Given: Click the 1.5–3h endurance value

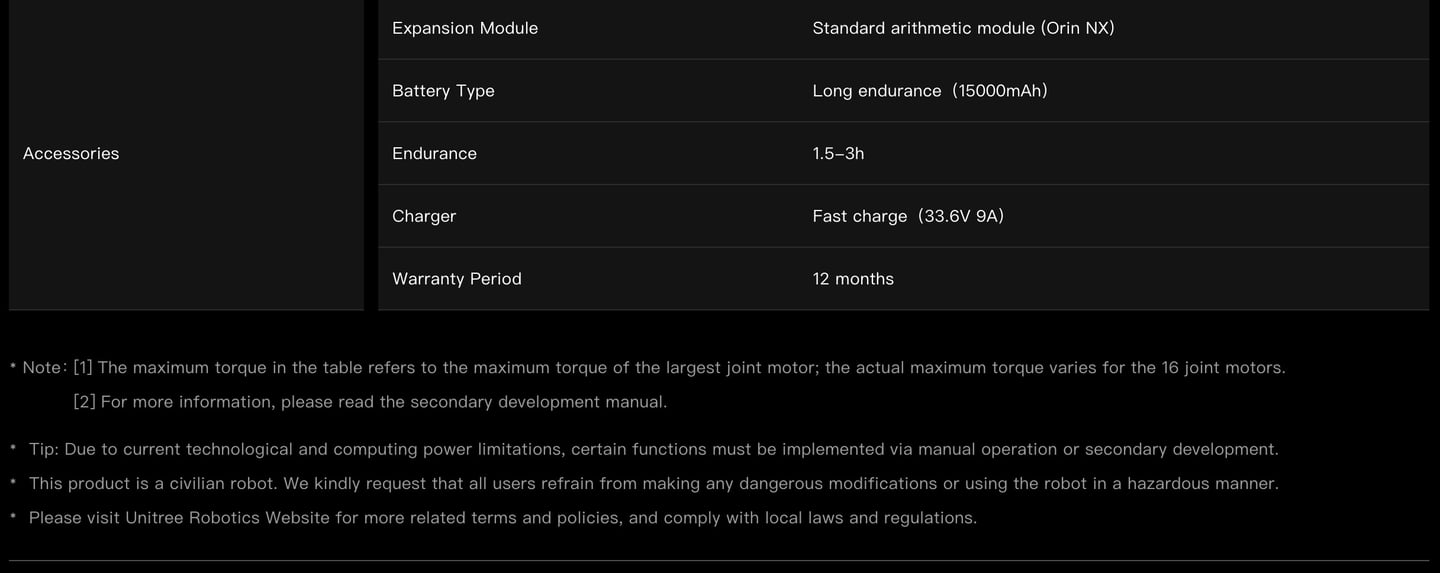Looking at the screenshot, I should tap(838, 153).
